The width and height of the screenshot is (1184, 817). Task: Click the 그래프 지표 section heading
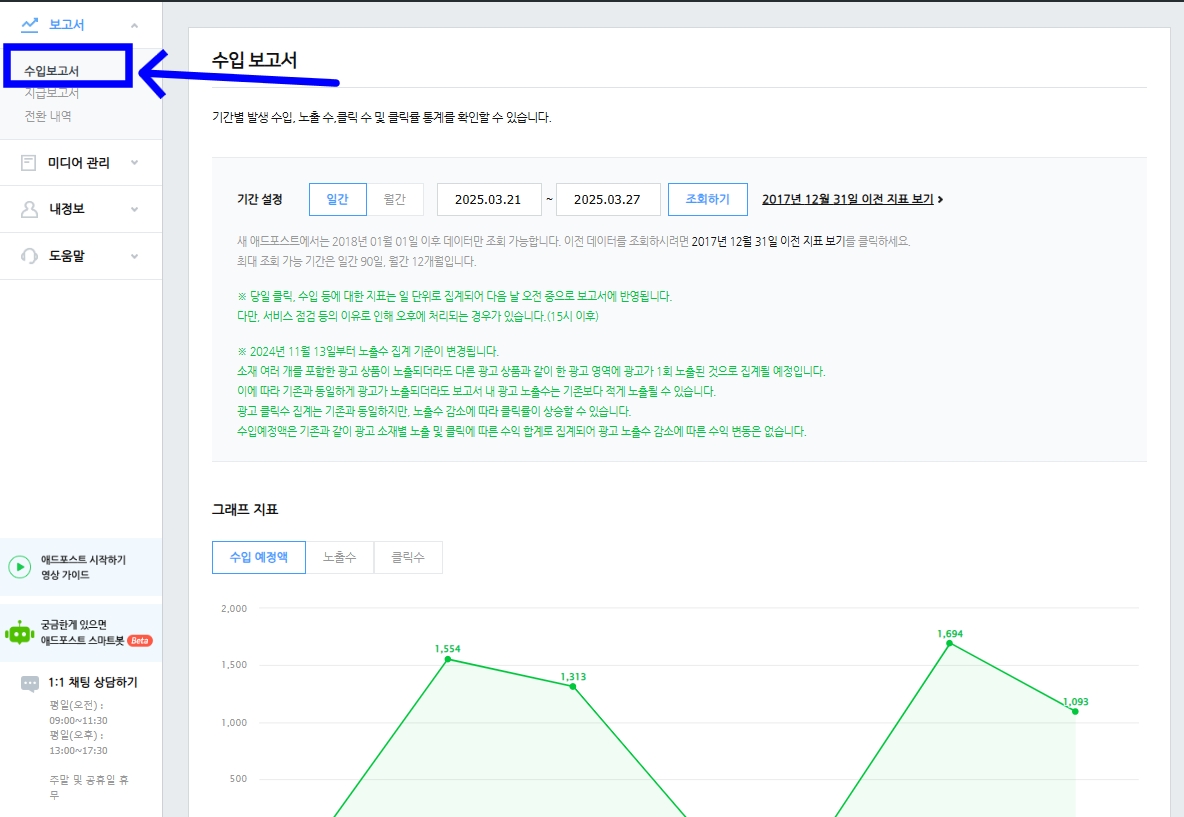coord(245,510)
